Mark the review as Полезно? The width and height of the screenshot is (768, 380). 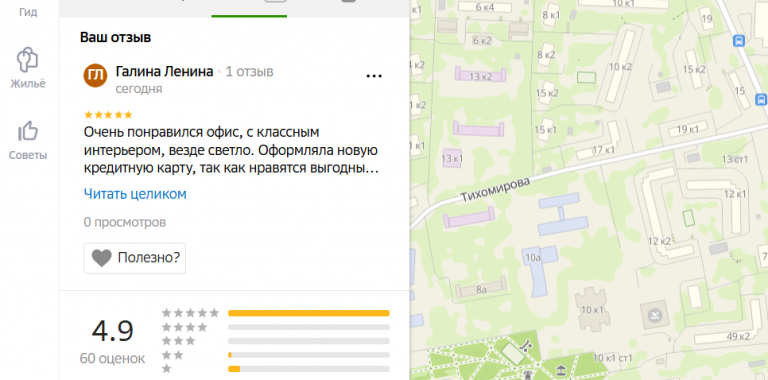coord(135,258)
